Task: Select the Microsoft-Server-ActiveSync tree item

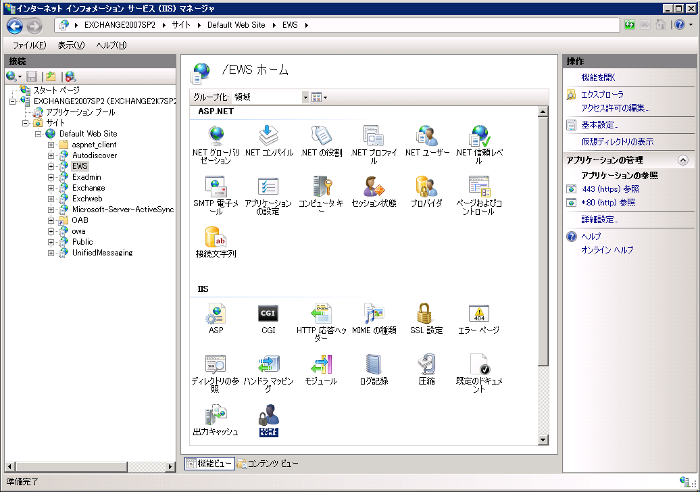Action: [123, 209]
